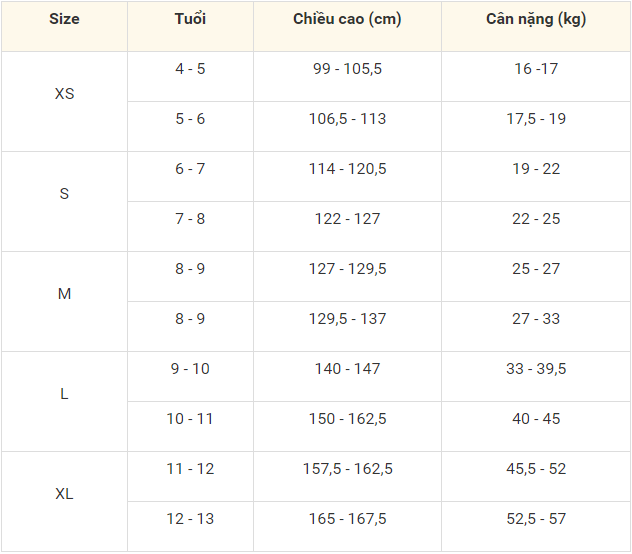Click the Tuổi column header
This screenshot has width=632, height=554.
190,19
